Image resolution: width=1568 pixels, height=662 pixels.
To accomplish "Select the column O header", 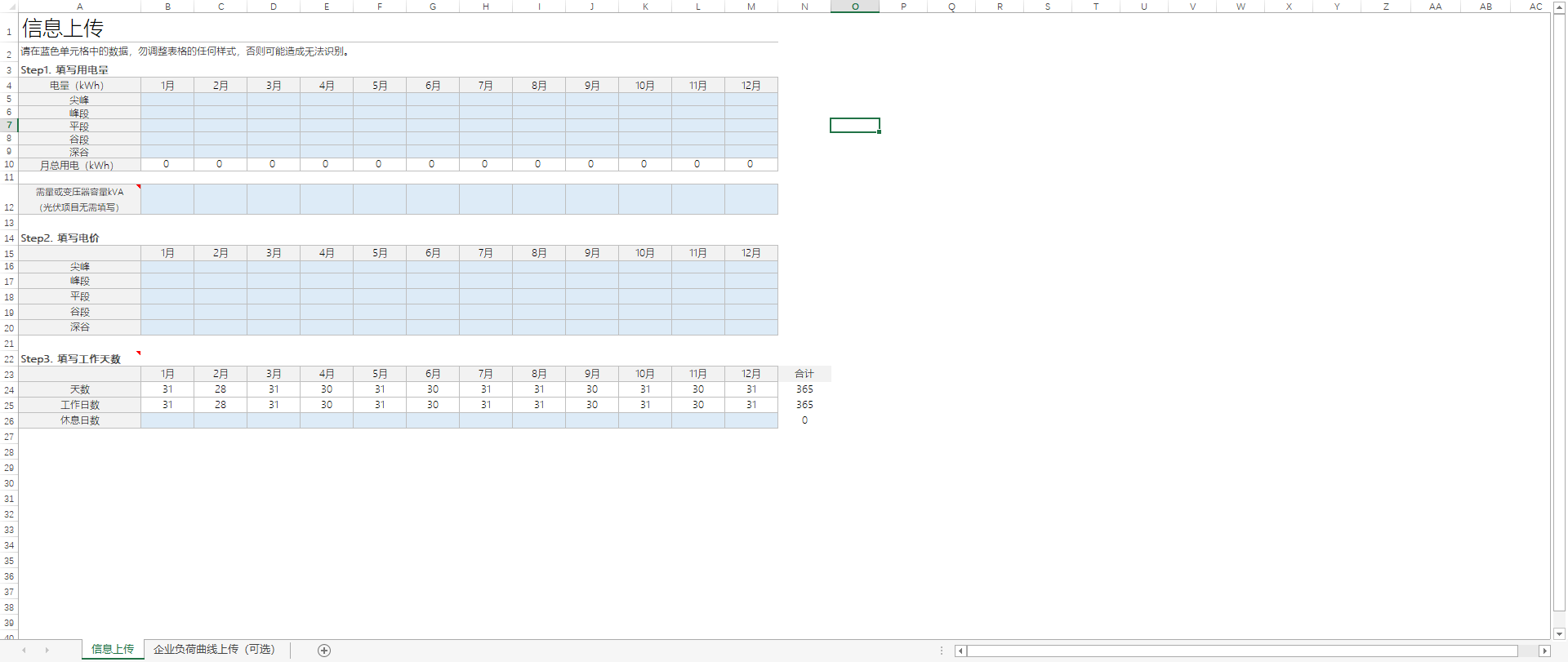I will 855,7.
